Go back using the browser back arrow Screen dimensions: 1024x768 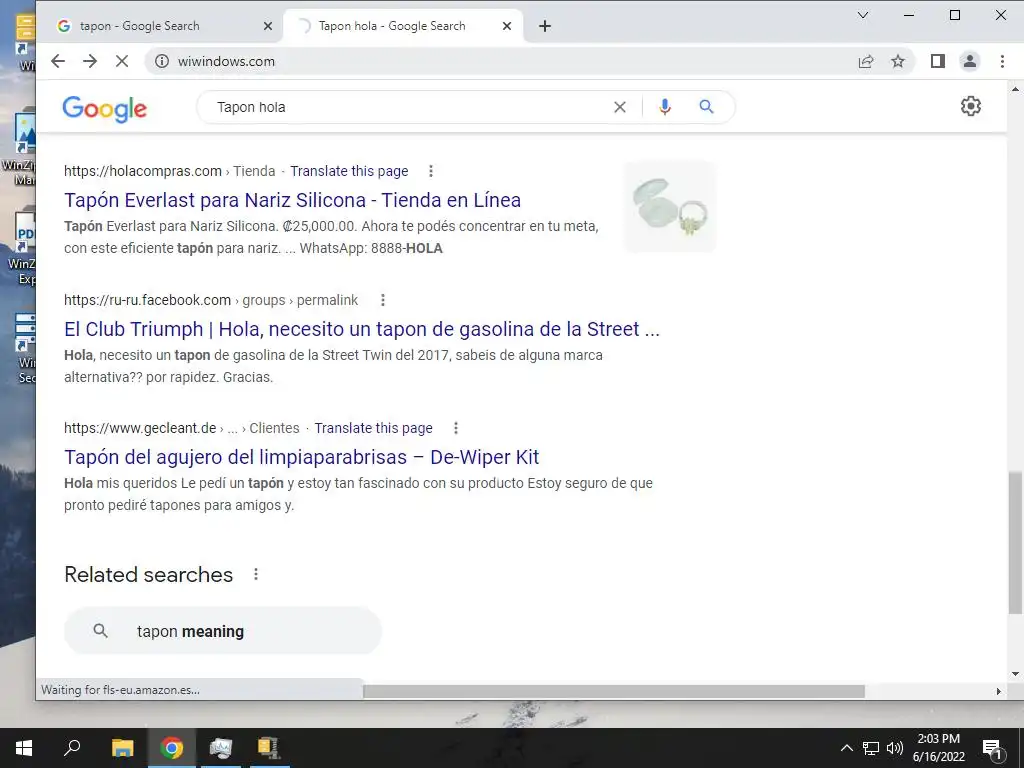[x=58, y=61]
